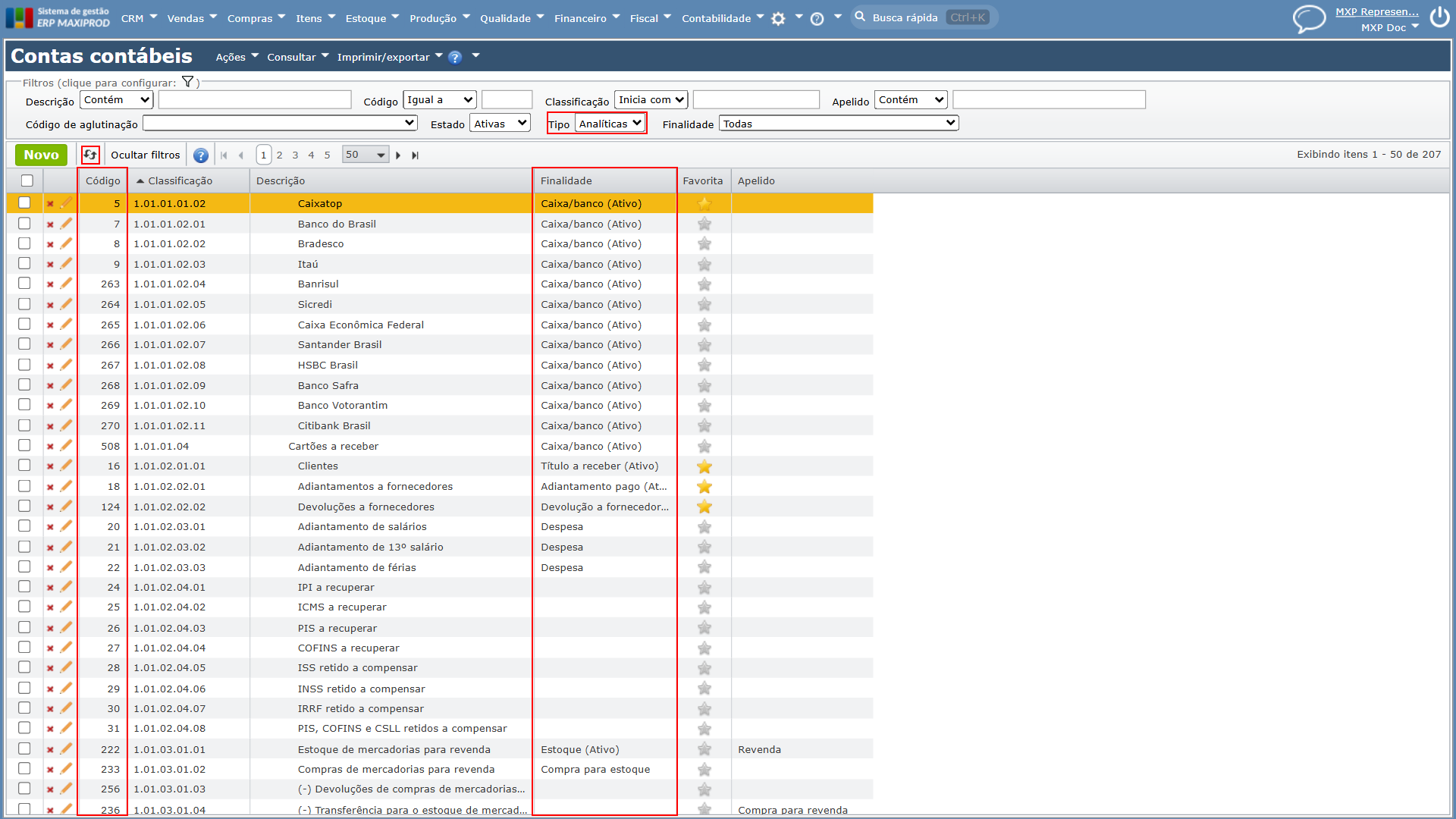Open the Financeiro top menu
Viewport: 1456px width, 819px height.
click(586, 18)
